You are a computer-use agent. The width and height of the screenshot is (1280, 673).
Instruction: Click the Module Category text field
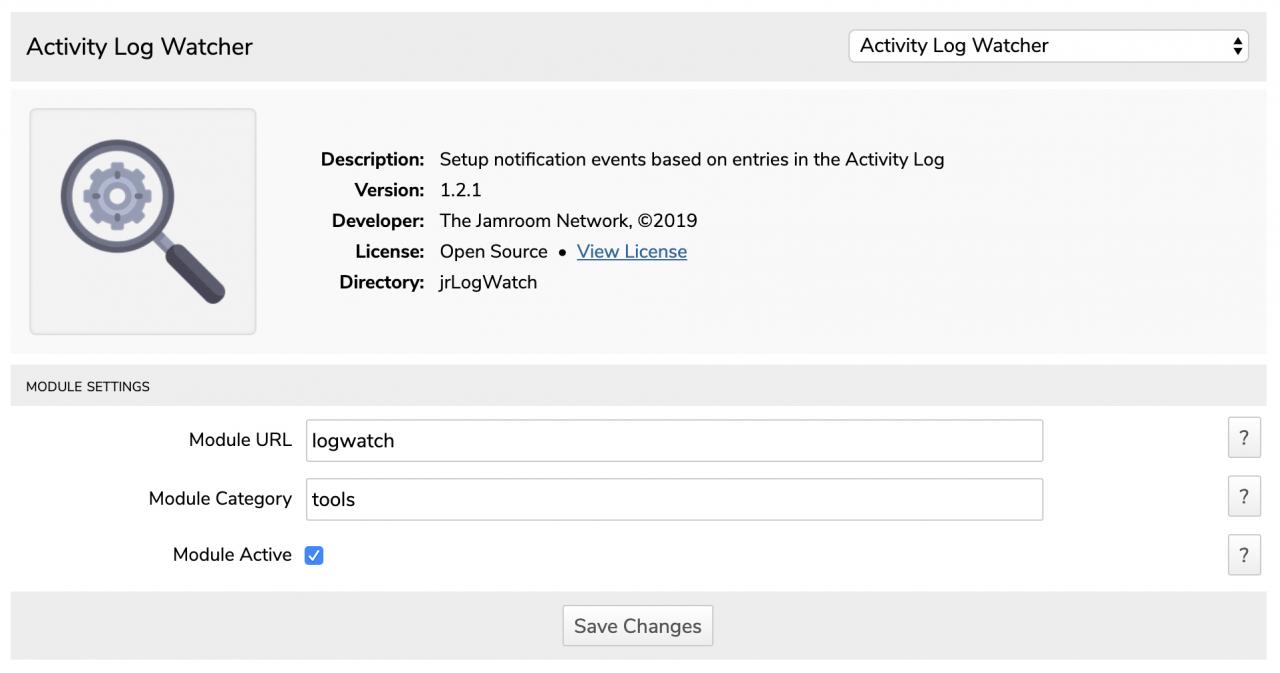tap(673, 500)
